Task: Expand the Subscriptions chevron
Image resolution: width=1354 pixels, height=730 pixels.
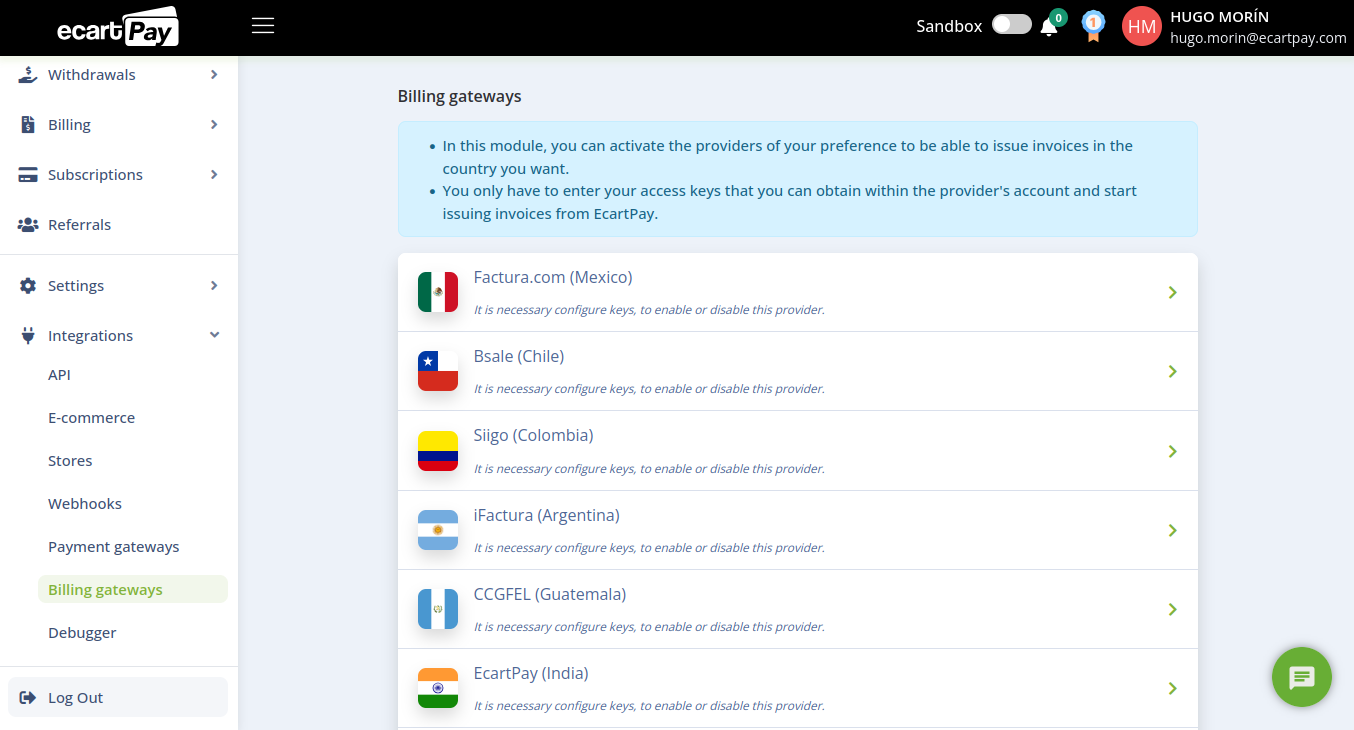Action: (214, 174)
